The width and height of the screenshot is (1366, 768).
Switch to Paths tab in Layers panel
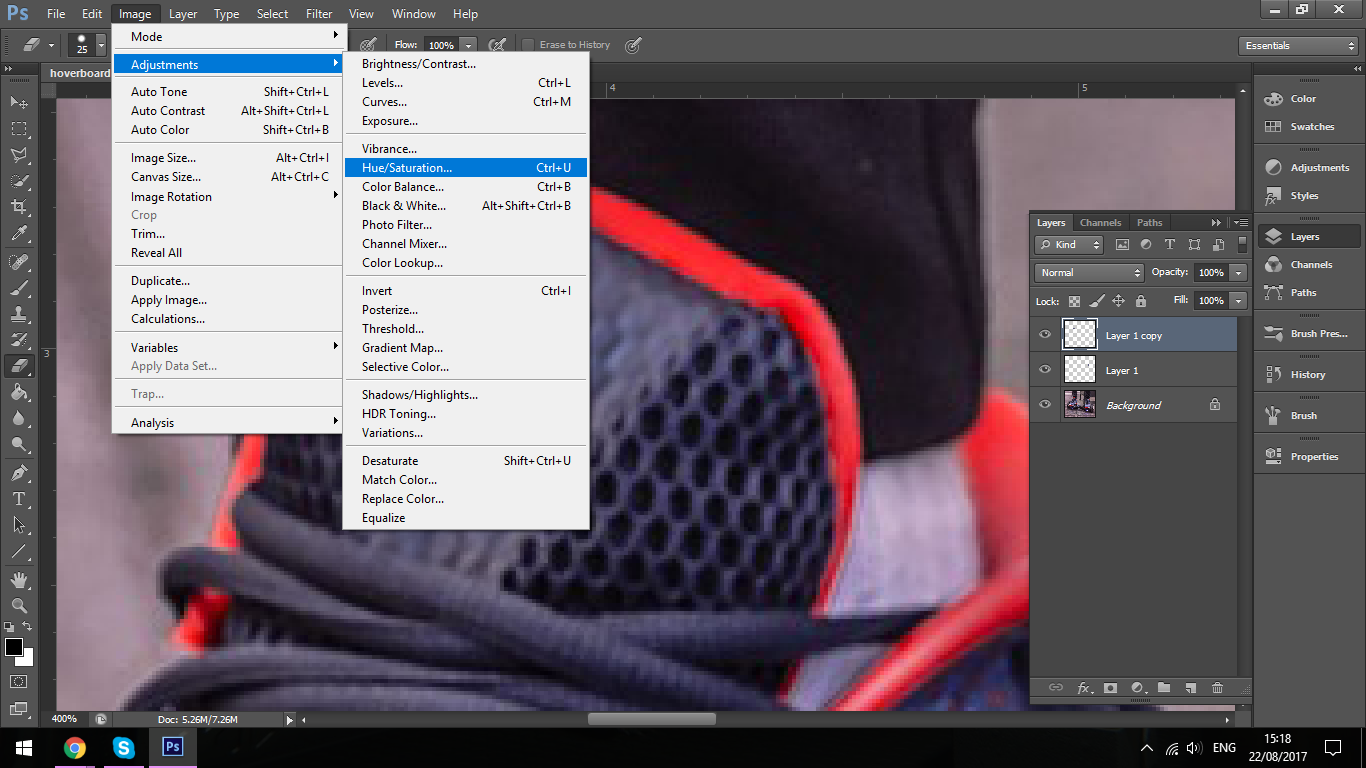[1150, 222]
